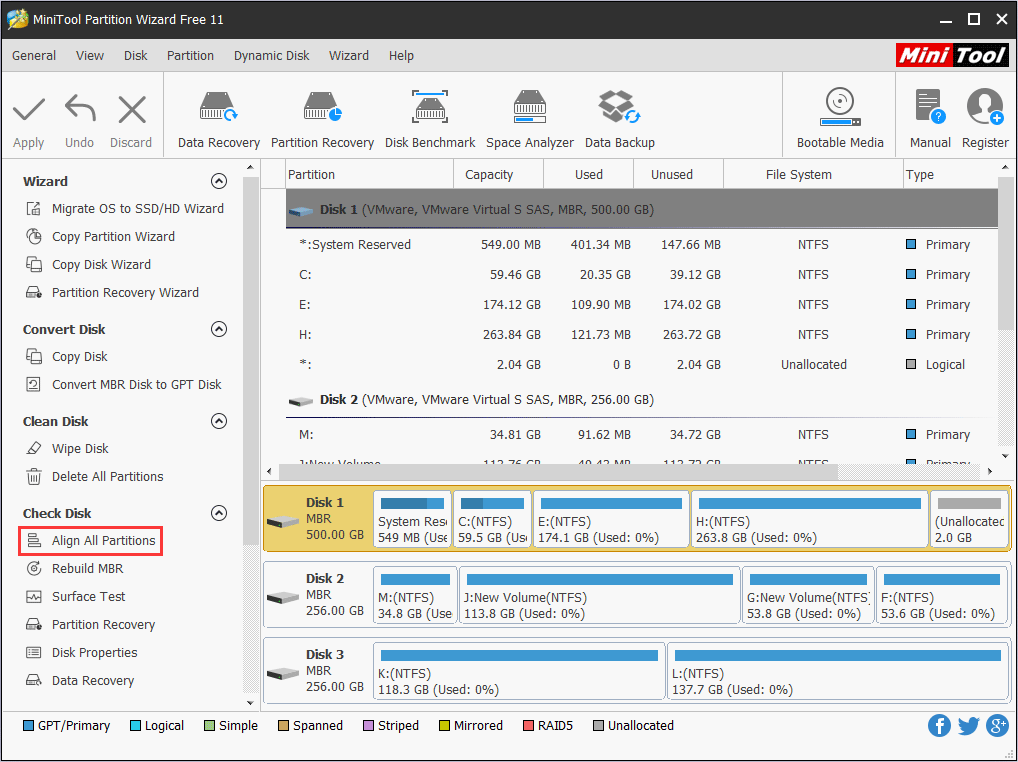
Task: Click partition list horizontal scrollbar right arrow
Action: (990, 471)
